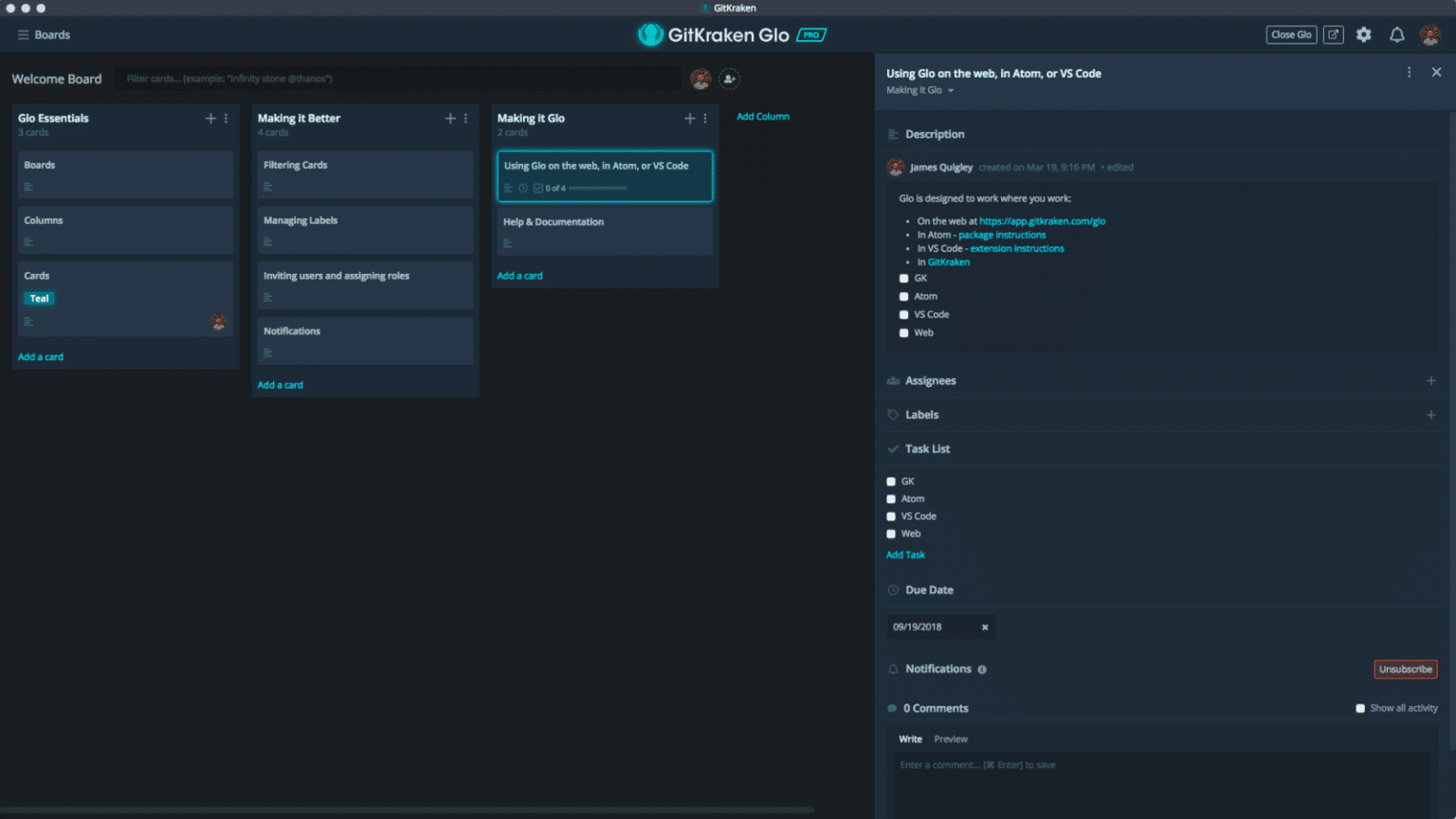Check the Atom task checkbox

click(x=891, y=498)
